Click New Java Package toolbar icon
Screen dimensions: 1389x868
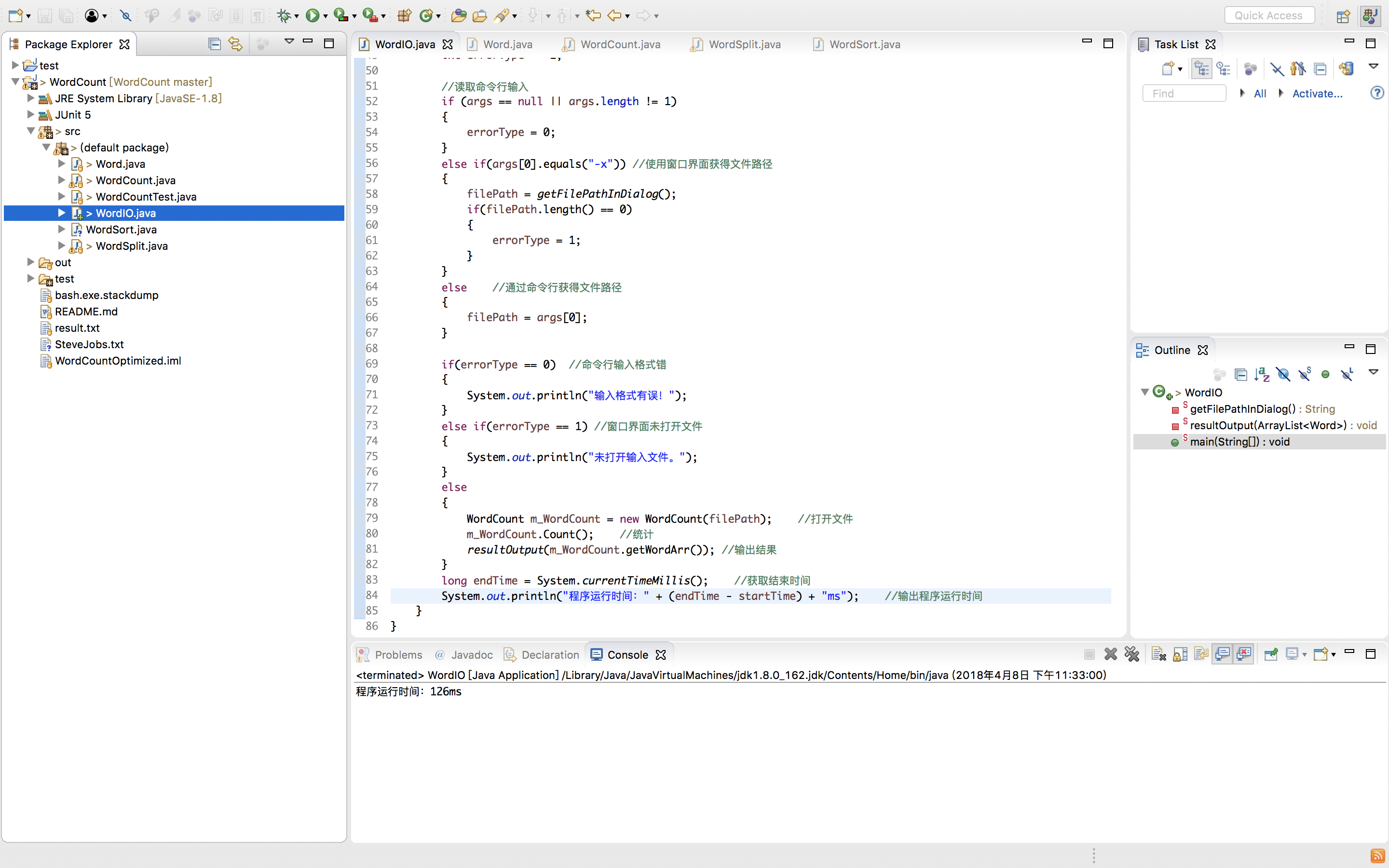coord(404,15)
